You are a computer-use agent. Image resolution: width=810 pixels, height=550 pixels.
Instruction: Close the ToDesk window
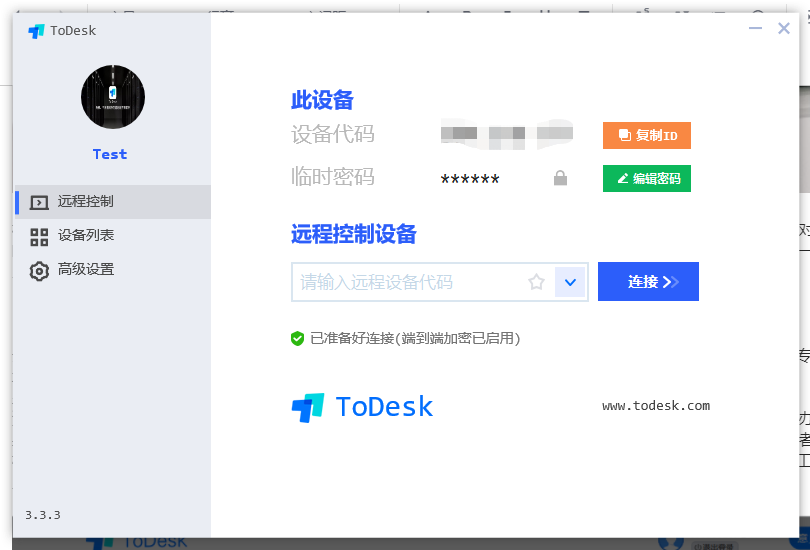(784, 28)
